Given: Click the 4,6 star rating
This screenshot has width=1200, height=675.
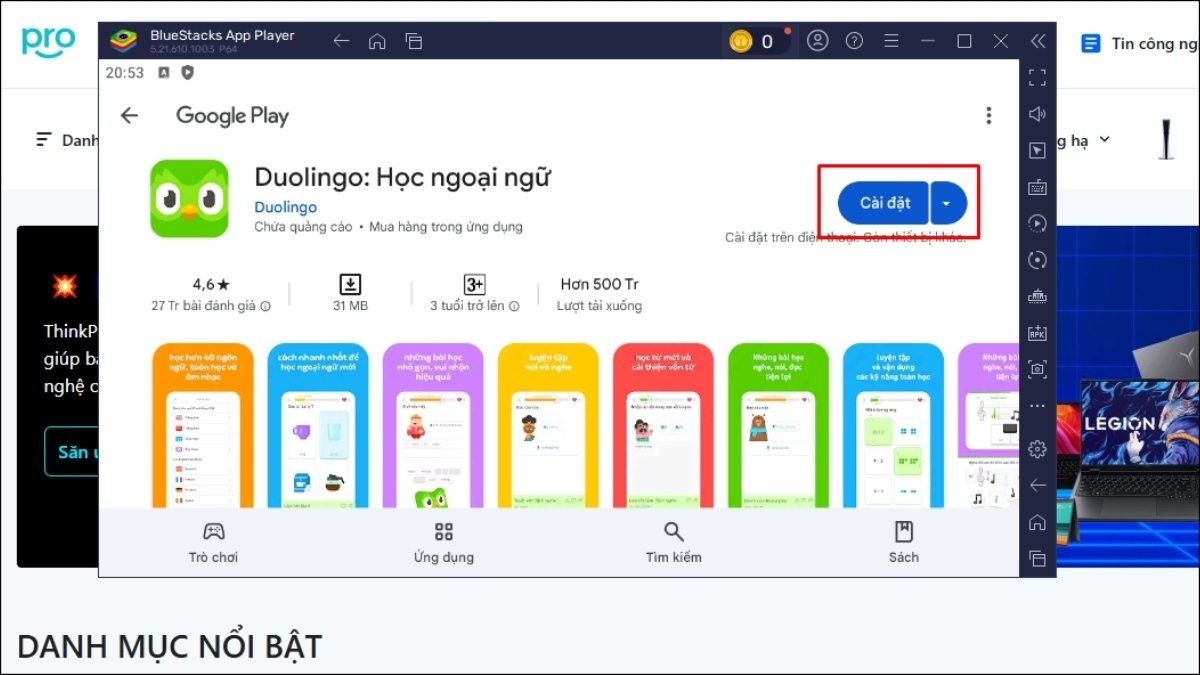Looking at the screenshot, I should (210, 285).
